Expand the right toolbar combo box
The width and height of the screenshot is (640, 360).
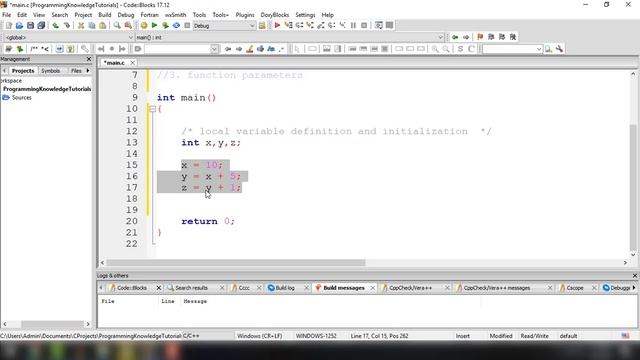[539, 49]
